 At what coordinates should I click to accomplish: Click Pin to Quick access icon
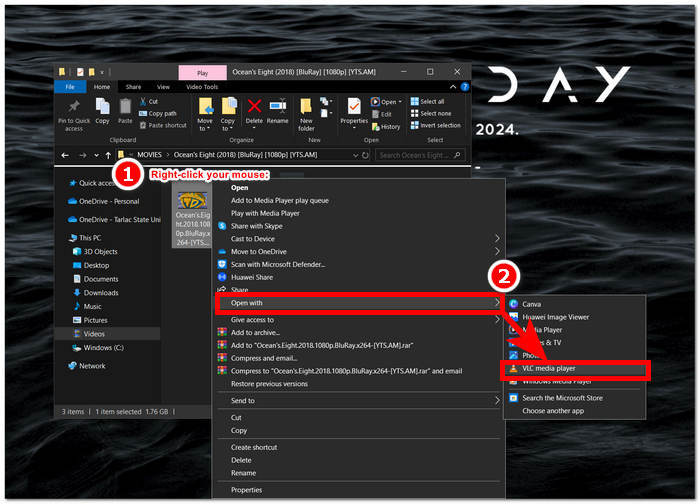point(74,106)
